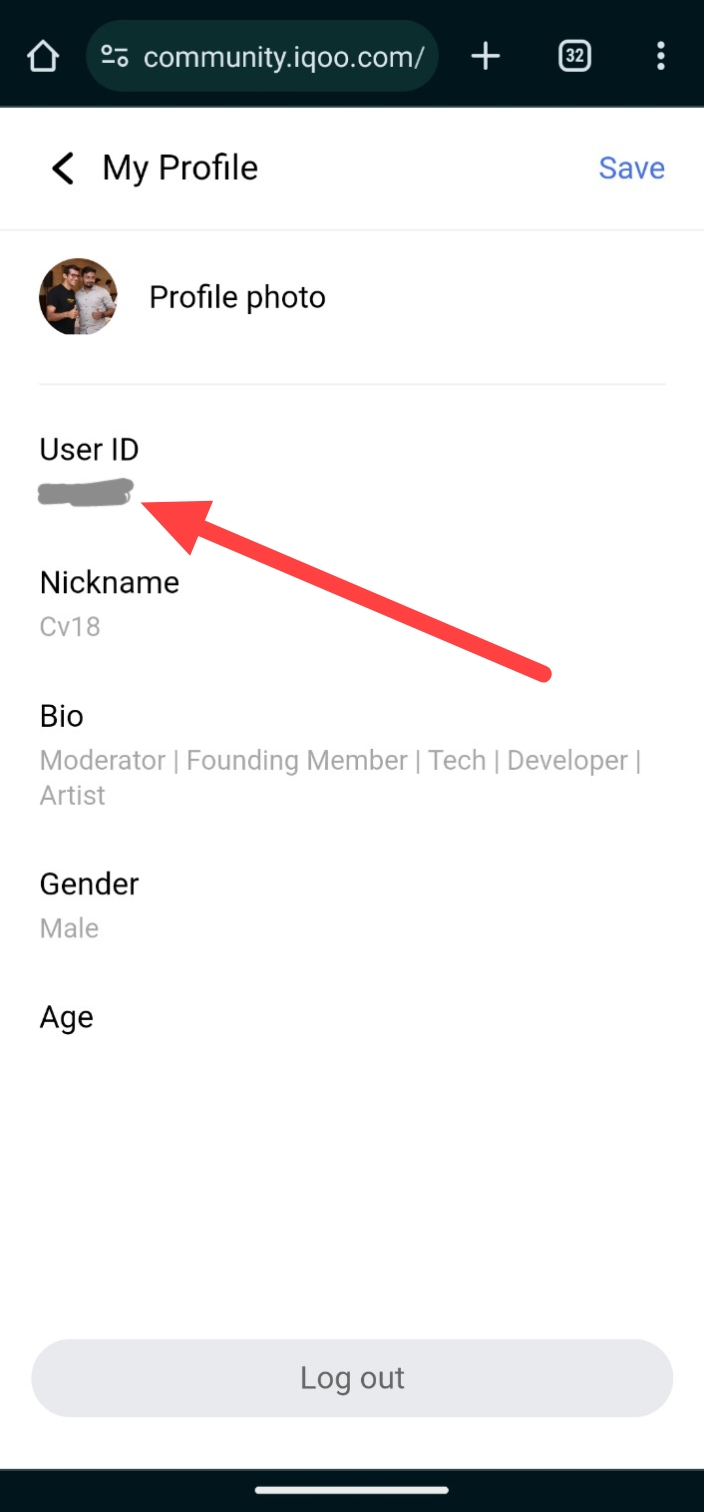Tap the community.iqoo.com address bar
Screen dimensions: 704x1512
[x=282, y=57]
